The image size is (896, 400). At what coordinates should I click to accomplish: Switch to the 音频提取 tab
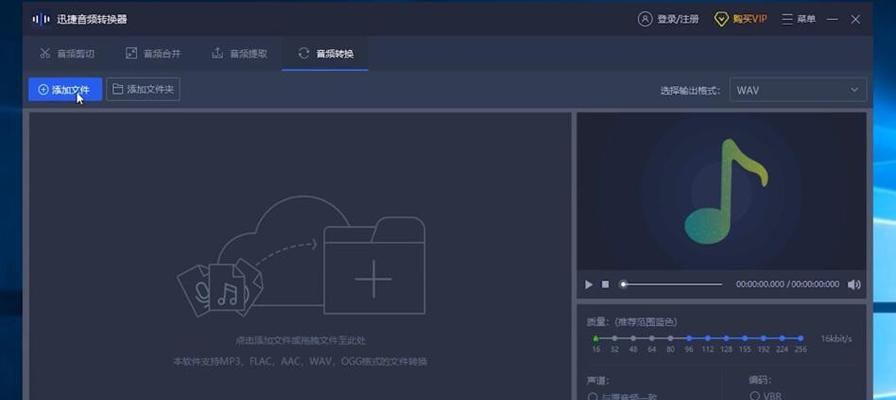pos(239,54)
